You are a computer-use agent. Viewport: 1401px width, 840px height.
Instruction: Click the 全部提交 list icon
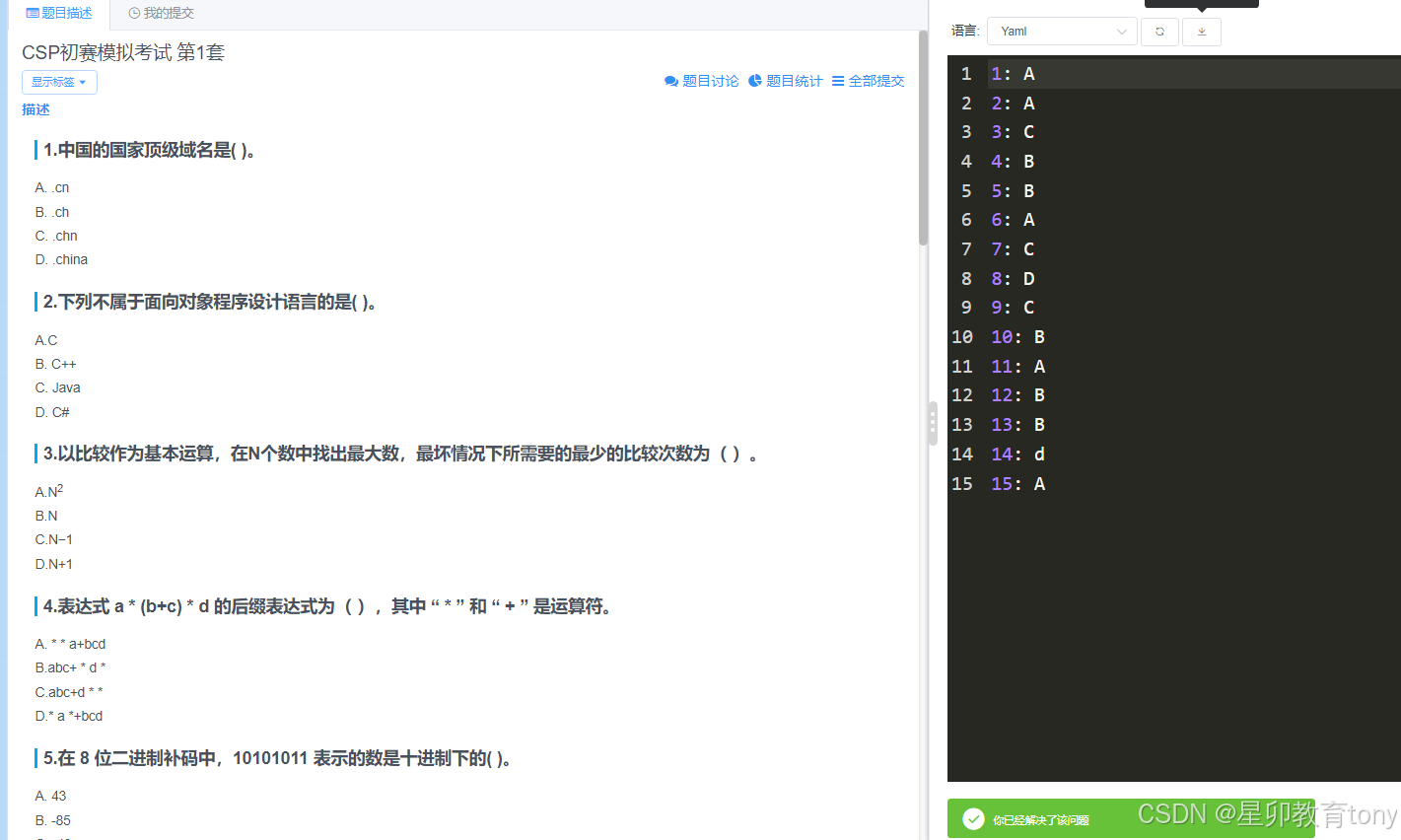click(838, 81)
